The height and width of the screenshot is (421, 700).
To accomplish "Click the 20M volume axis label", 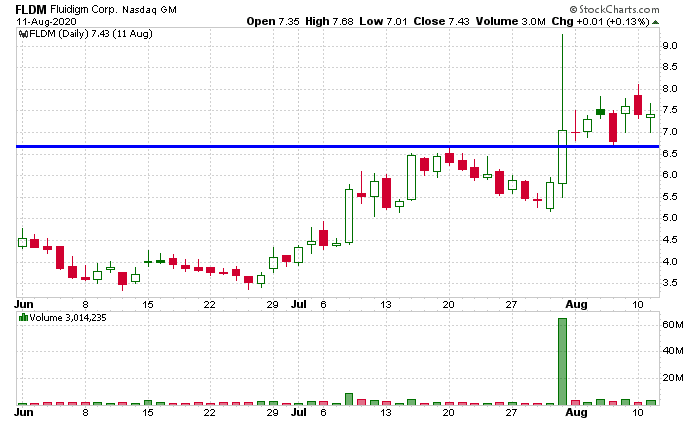I will (673, 378).
